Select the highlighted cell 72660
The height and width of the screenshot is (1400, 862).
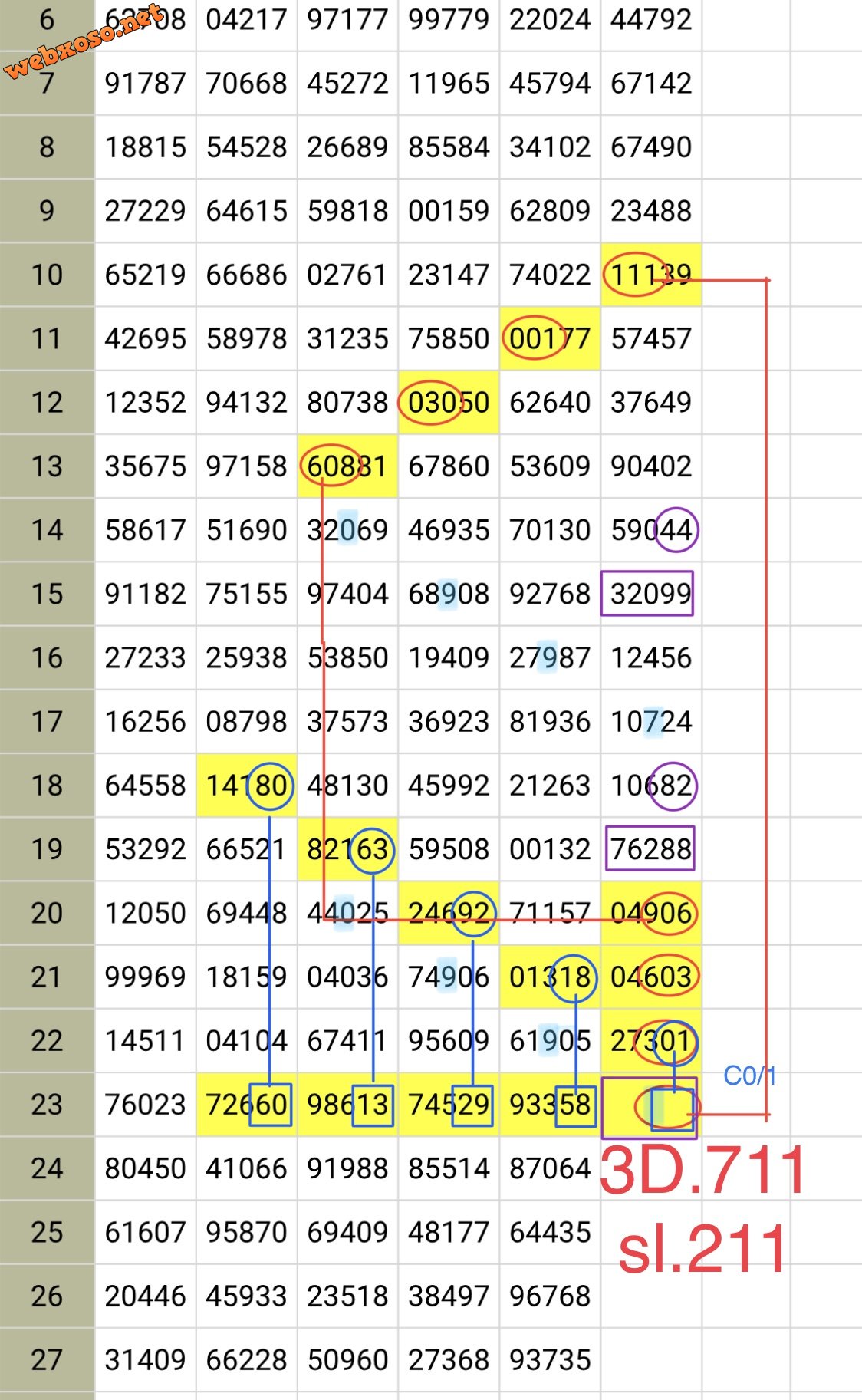click(246, 1105)
